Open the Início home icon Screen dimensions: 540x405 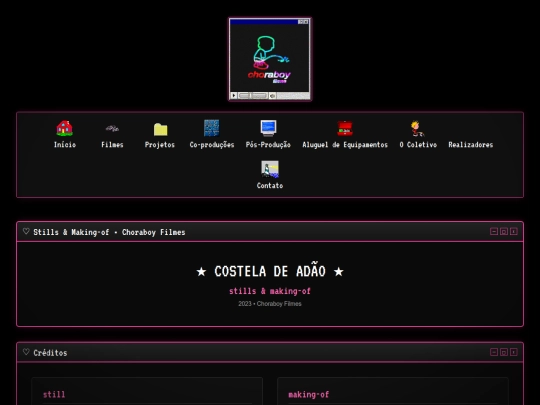pyautogui.click(x=64, y=128)
